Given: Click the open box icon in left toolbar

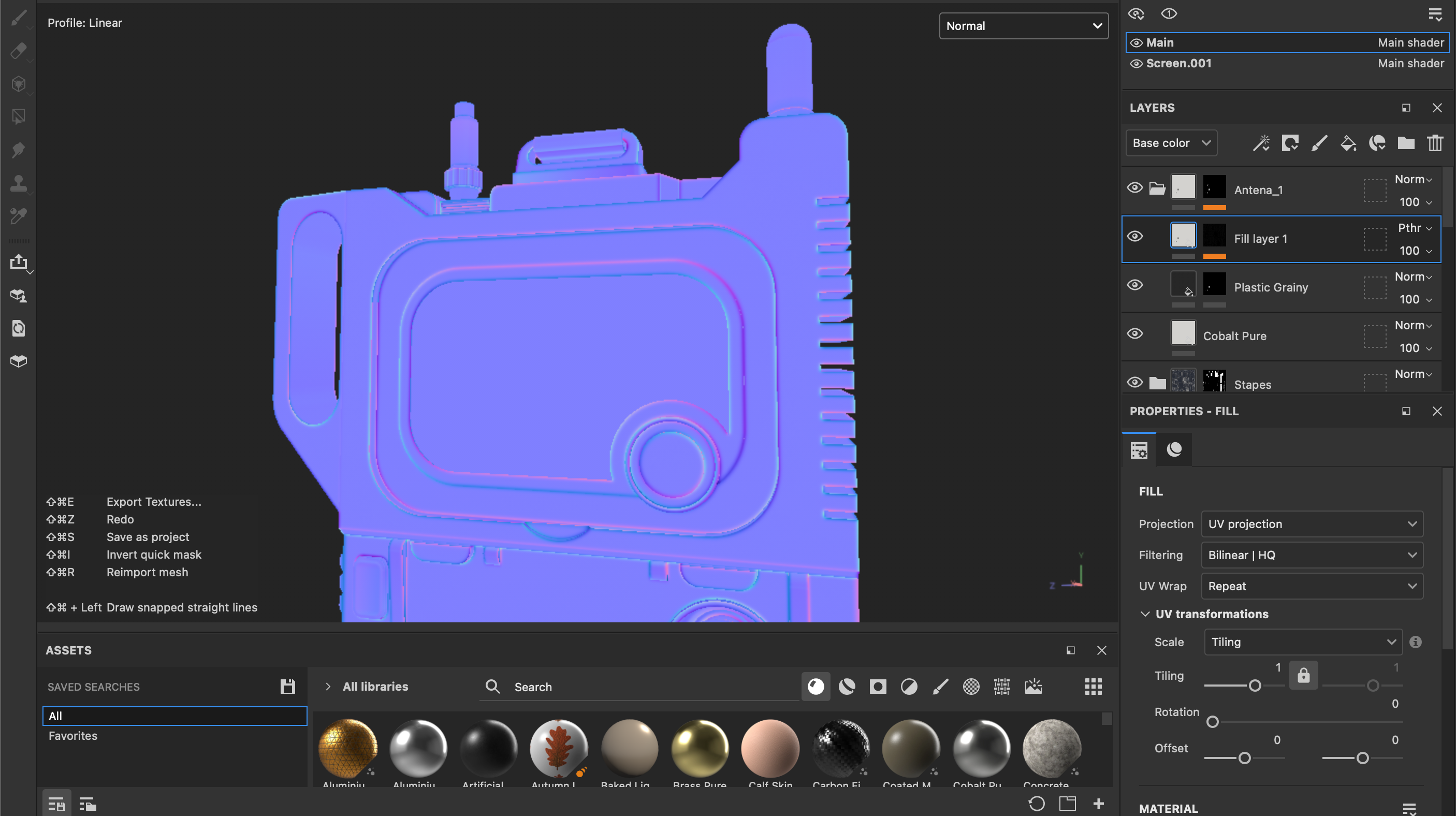Looking at the screenshot, I should point(18,361).
